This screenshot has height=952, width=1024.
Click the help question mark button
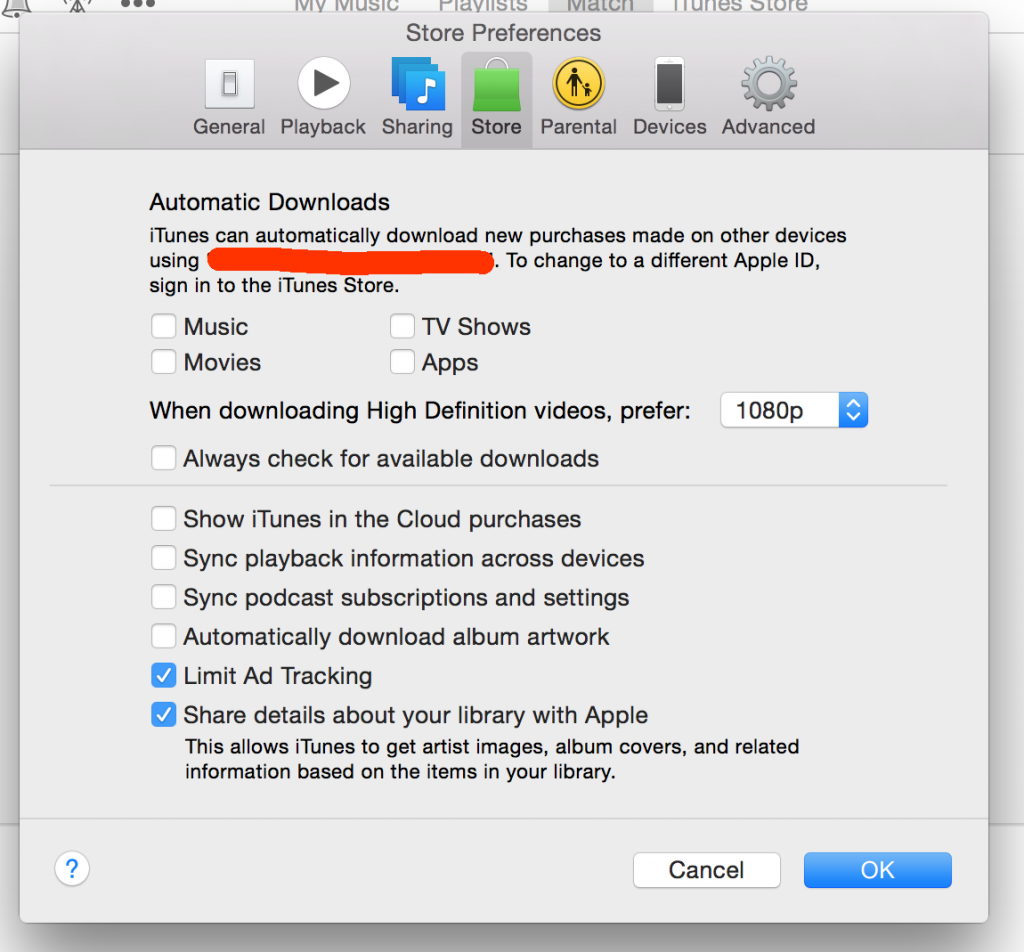(72, 869)
